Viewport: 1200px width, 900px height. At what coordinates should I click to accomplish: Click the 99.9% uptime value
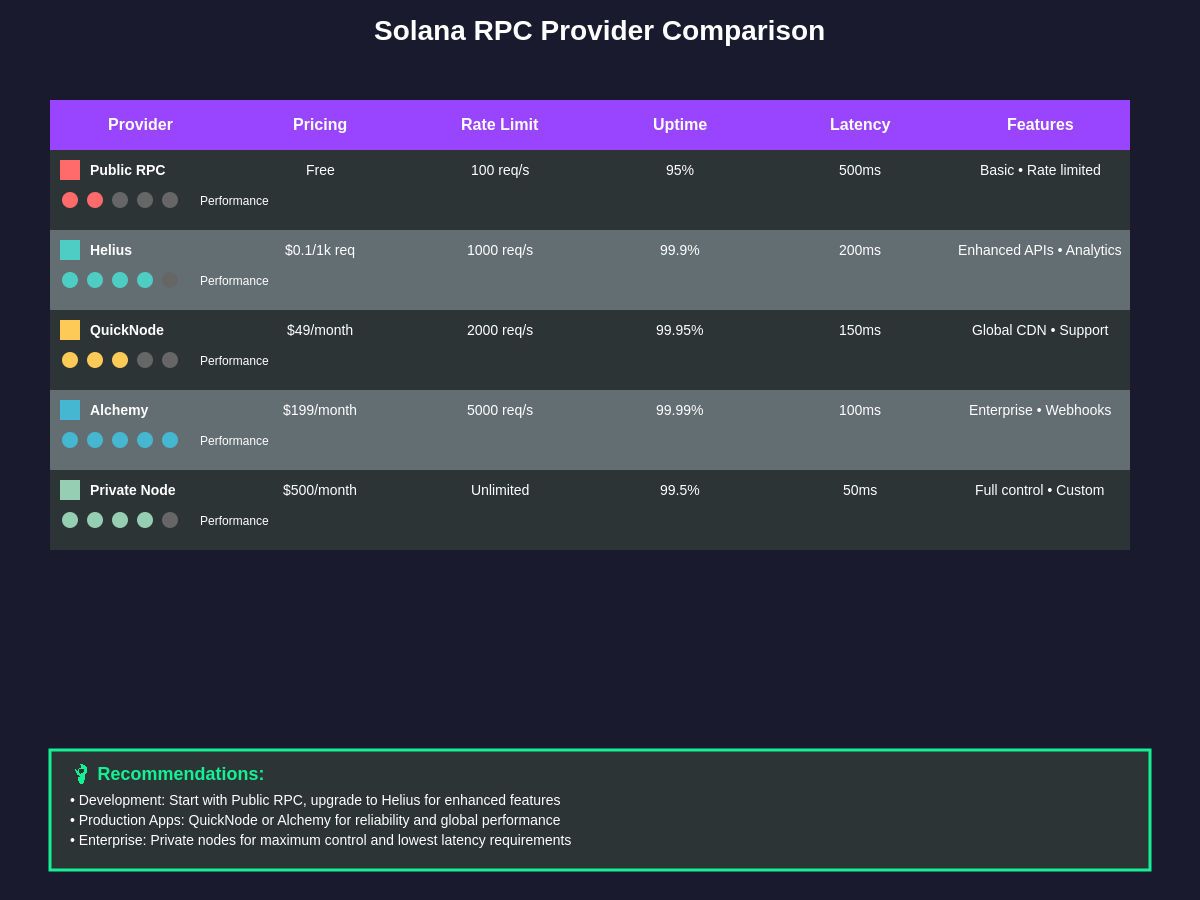pos(680,250)
